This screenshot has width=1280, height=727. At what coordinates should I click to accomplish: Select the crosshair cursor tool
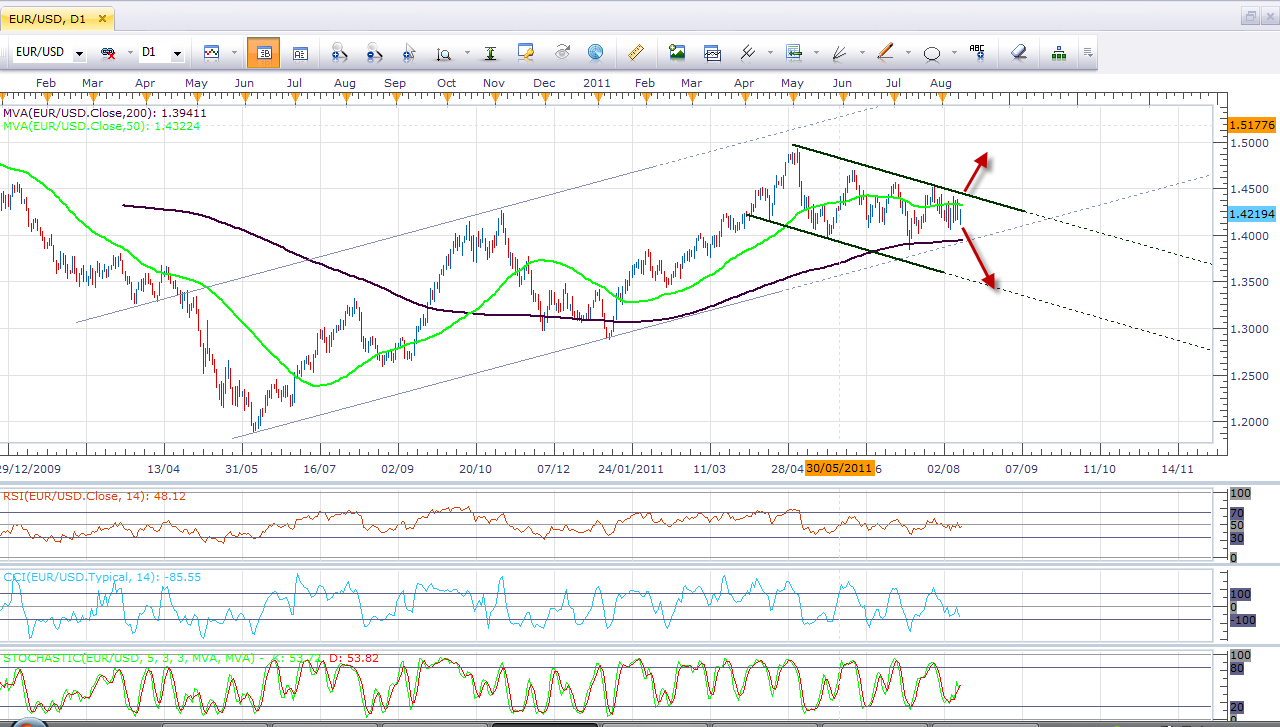[x=409, y=52]
